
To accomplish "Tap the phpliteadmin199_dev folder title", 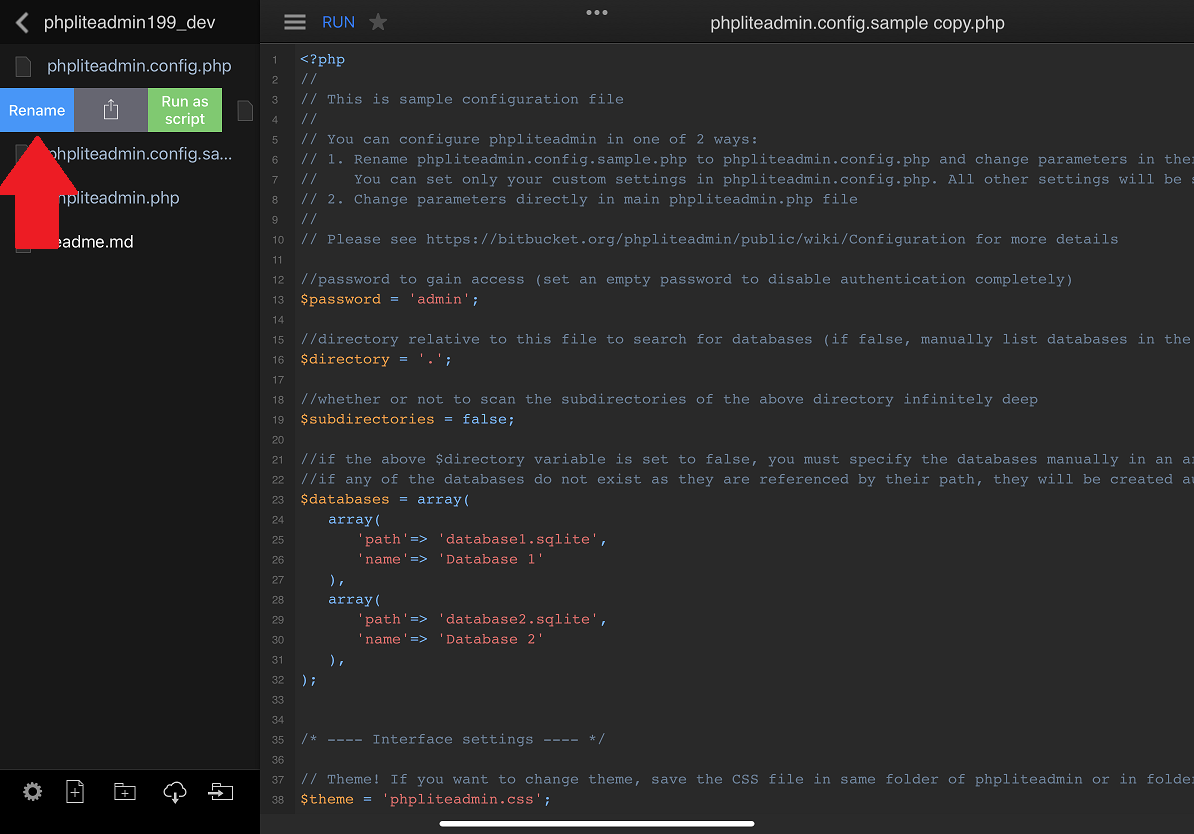I will 129,23.
